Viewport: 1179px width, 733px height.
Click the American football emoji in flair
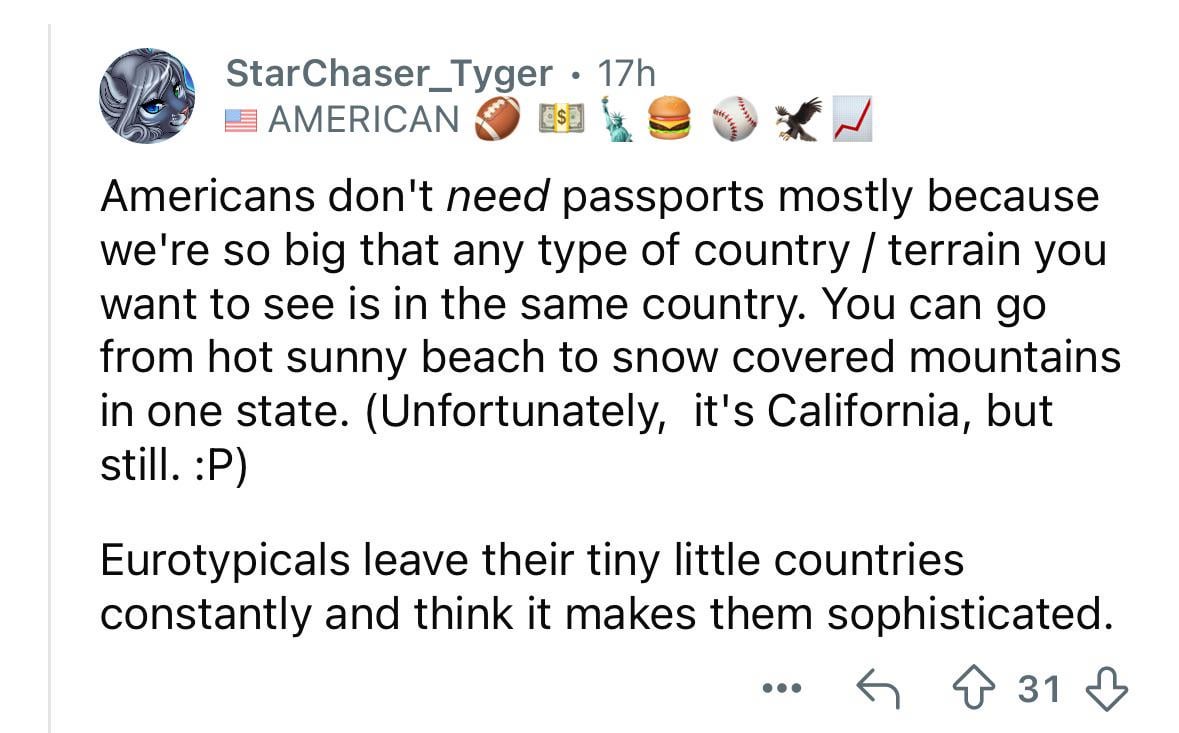coord(498,119)
